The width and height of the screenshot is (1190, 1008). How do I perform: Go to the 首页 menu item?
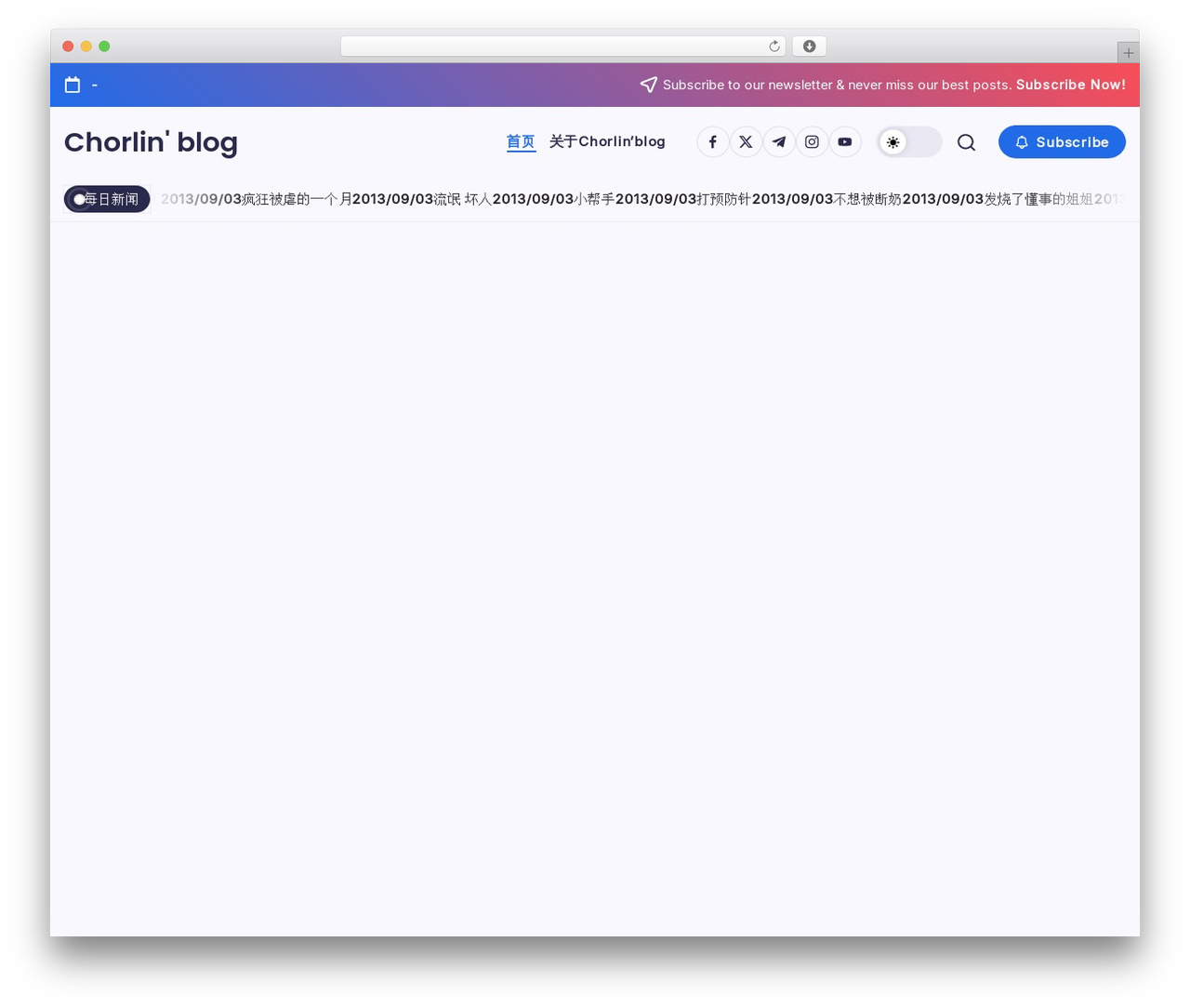[x=521, y=142]
